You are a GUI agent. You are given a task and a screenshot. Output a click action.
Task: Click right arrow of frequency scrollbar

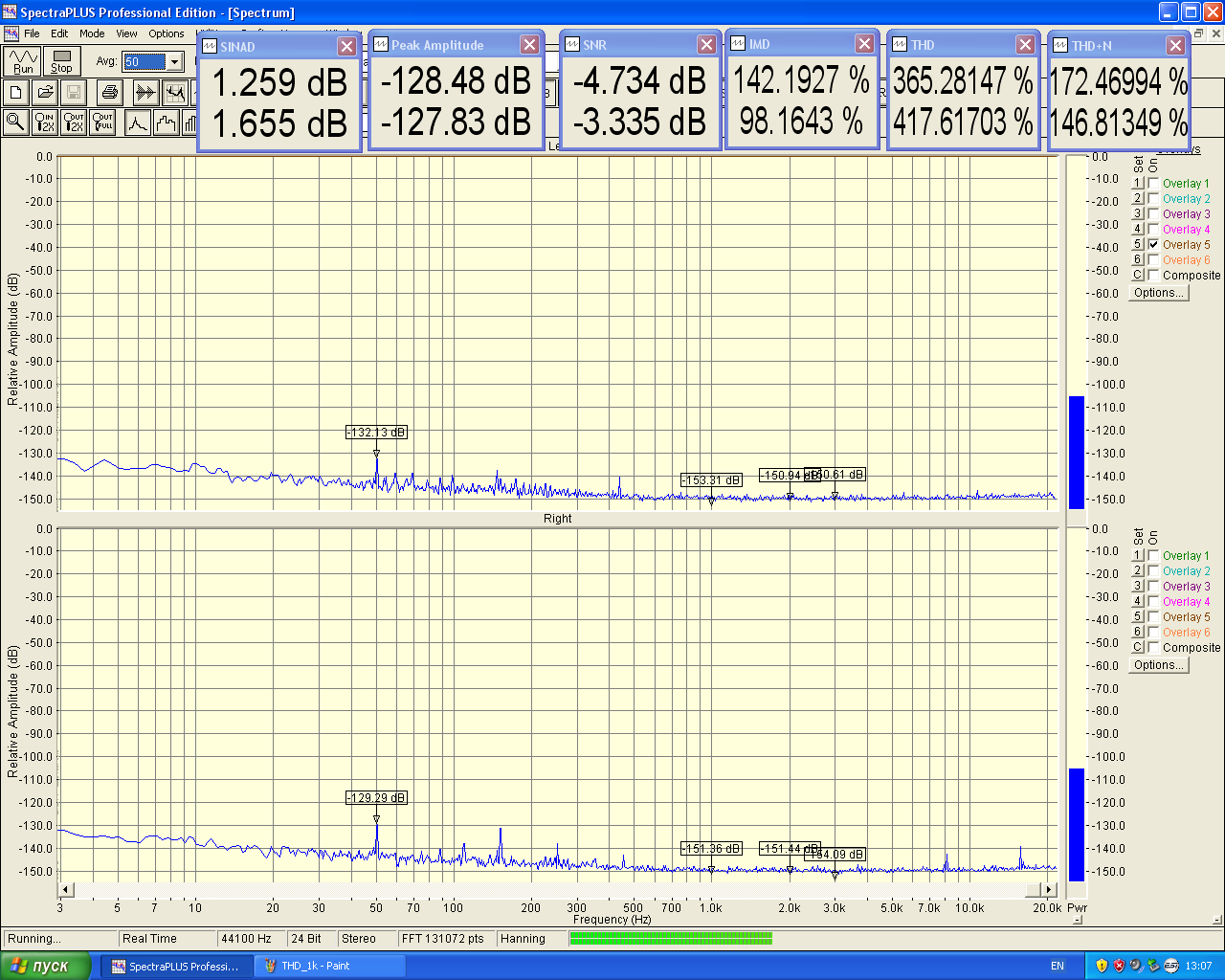[x=1050, y=890]
